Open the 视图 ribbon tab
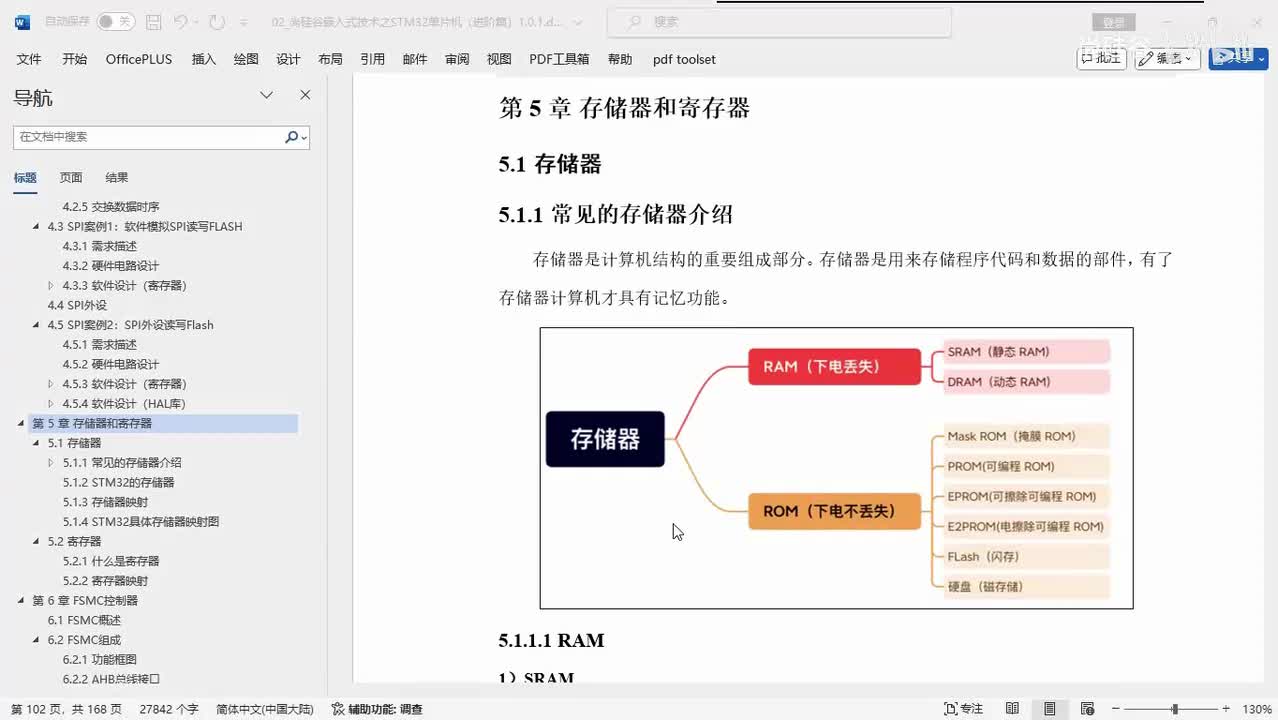Screen dimensions: 1278x720 click(x=499, y=59)
